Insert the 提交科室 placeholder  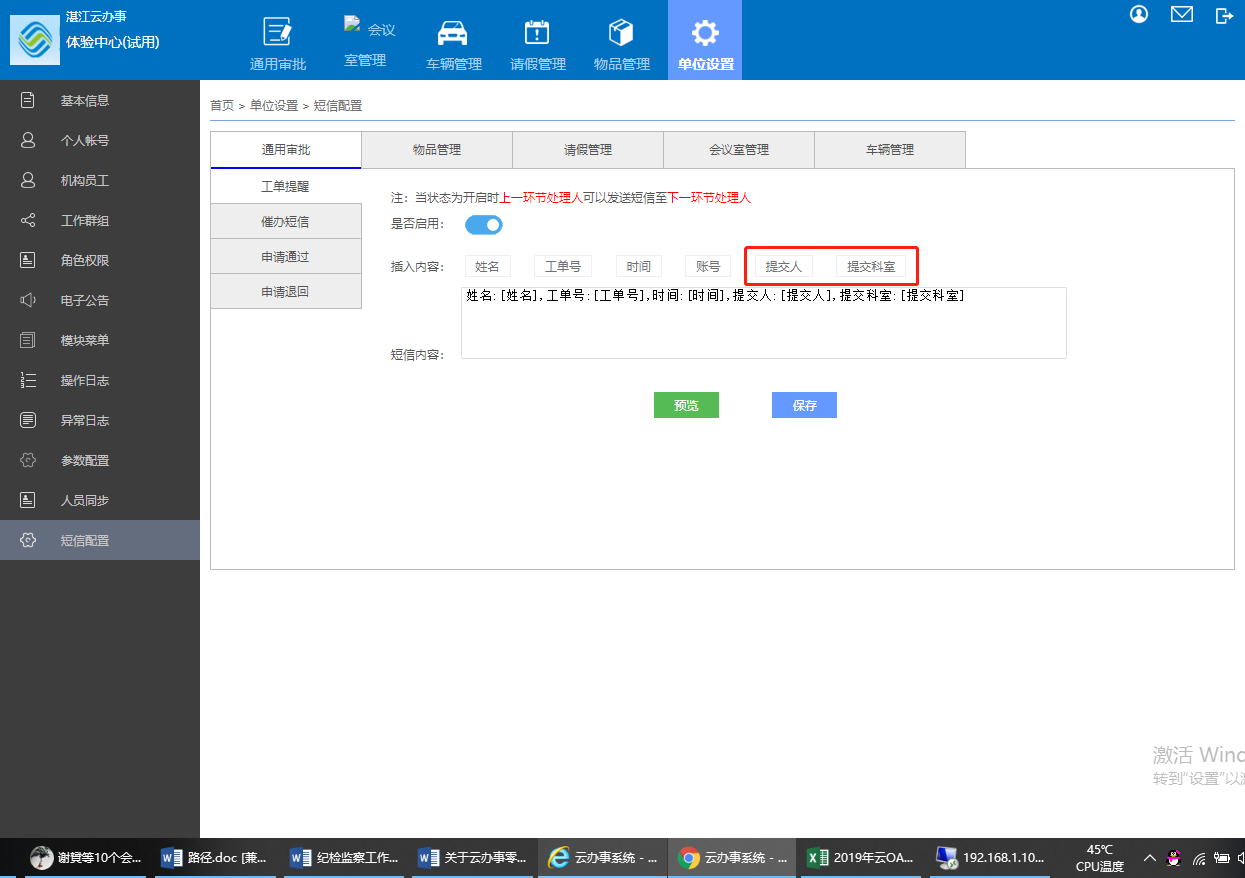click(x=871, y=266)
